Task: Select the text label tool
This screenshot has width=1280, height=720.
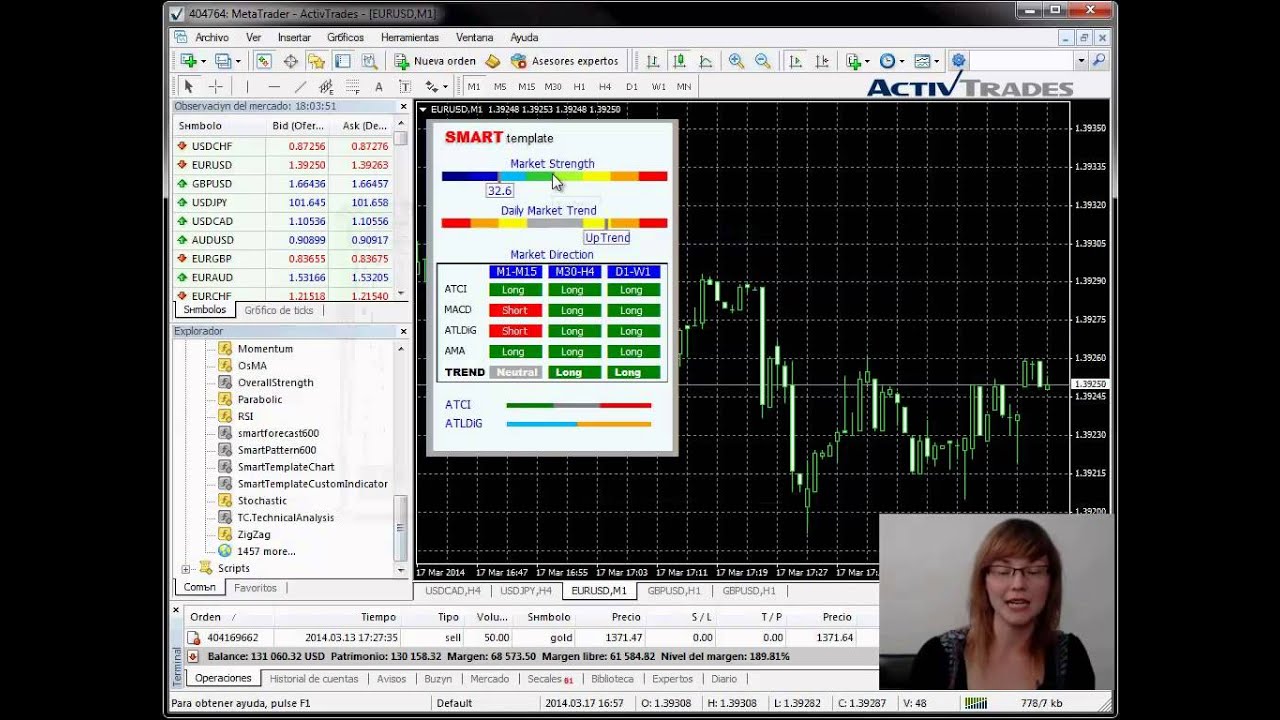Action: click(405, 87)
